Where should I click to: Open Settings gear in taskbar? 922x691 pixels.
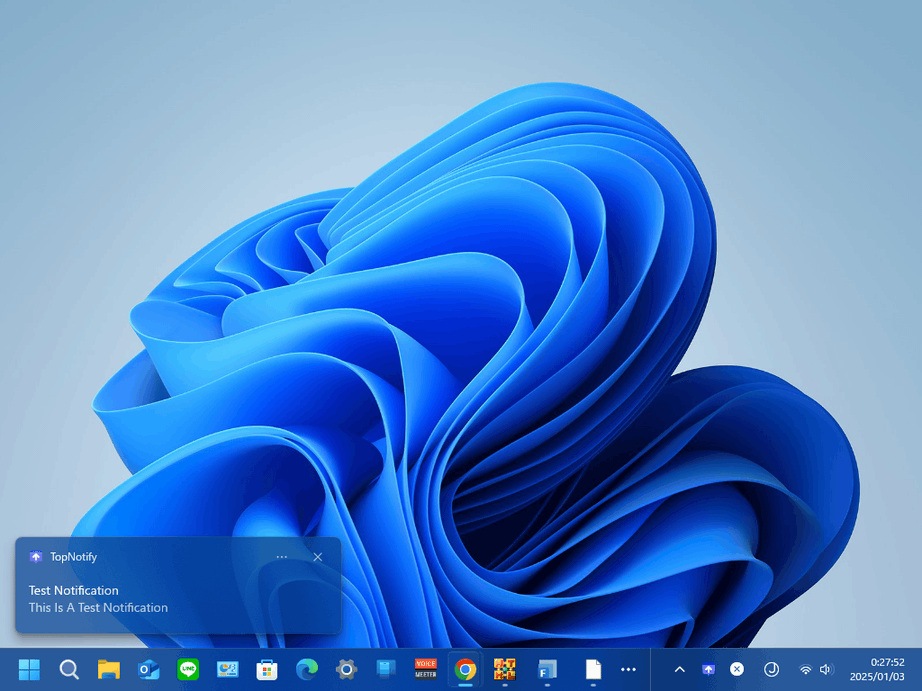[x=346, y=669]
